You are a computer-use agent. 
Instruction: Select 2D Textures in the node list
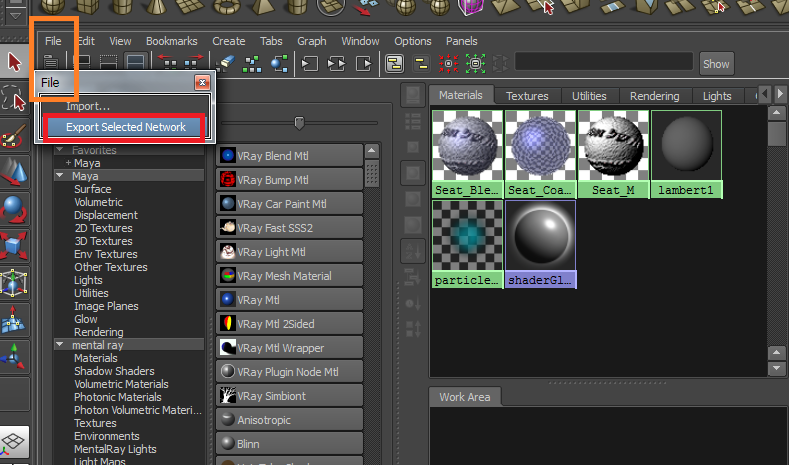tap(103, 228)
